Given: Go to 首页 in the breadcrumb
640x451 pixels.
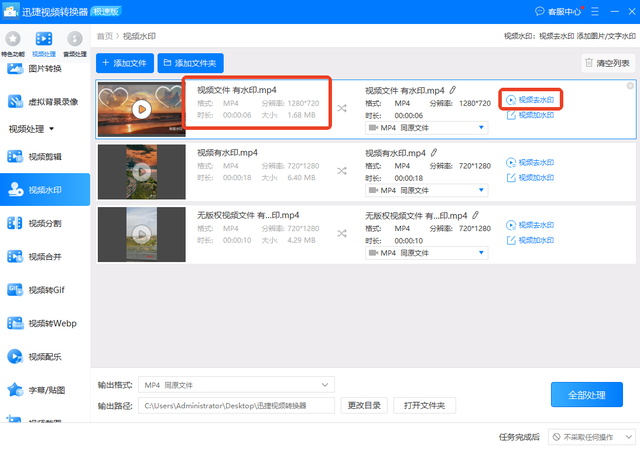Looking at the screenshot, I should (x=104, y=36).
